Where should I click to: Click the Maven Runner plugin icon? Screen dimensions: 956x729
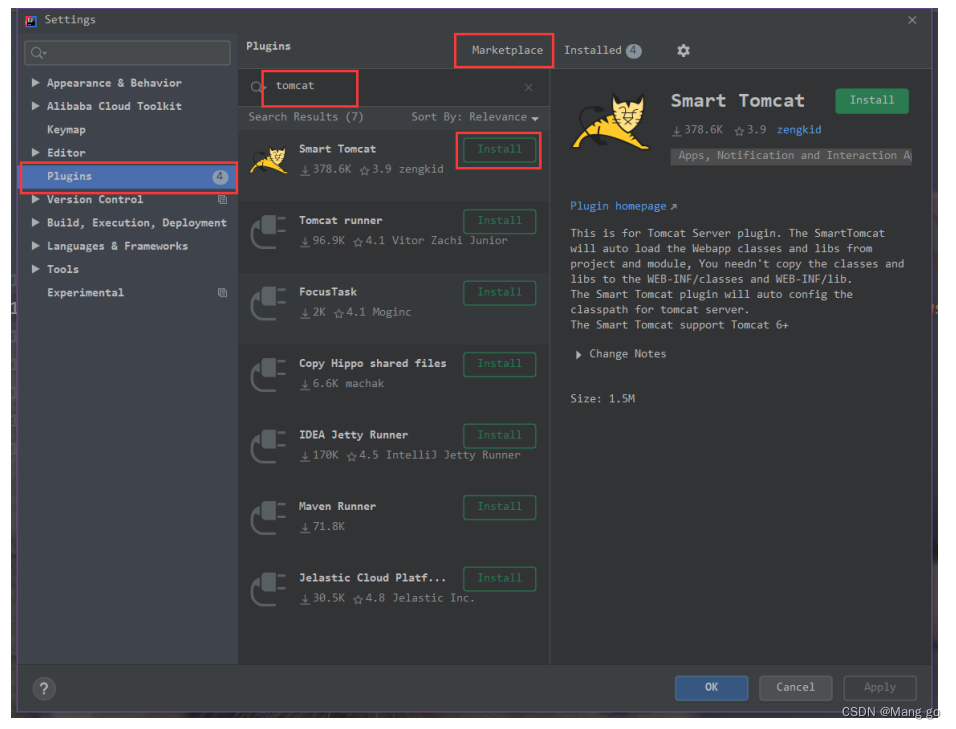(268, 517)
